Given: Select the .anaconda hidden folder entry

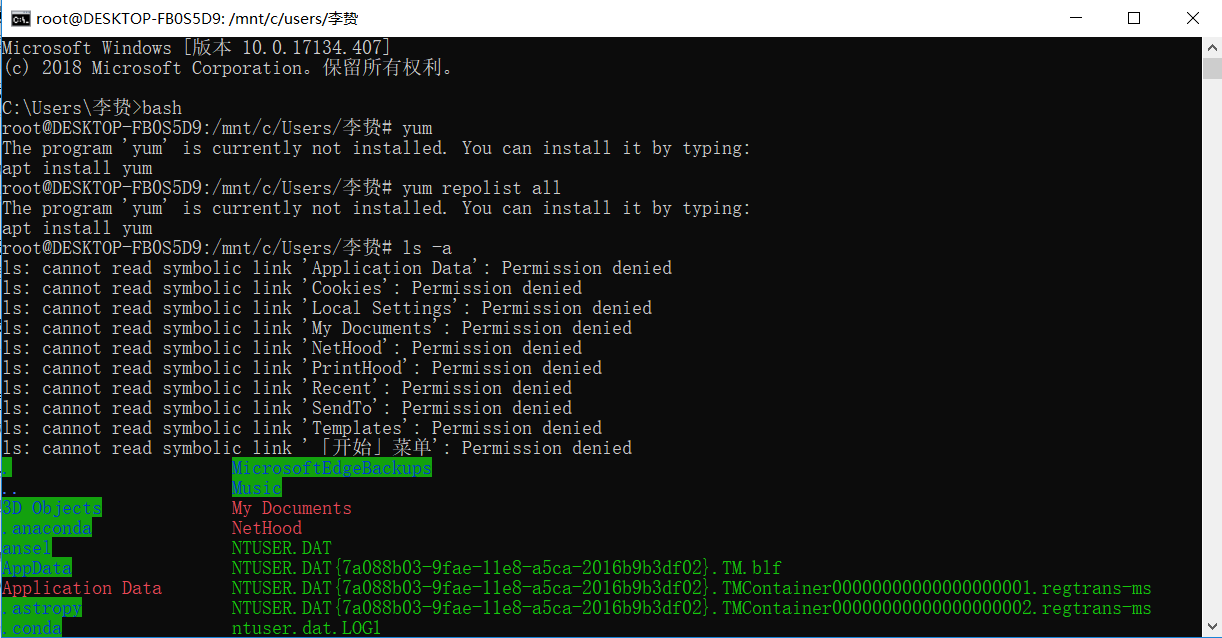Looking at the screenshot, I should click(47, 527).
